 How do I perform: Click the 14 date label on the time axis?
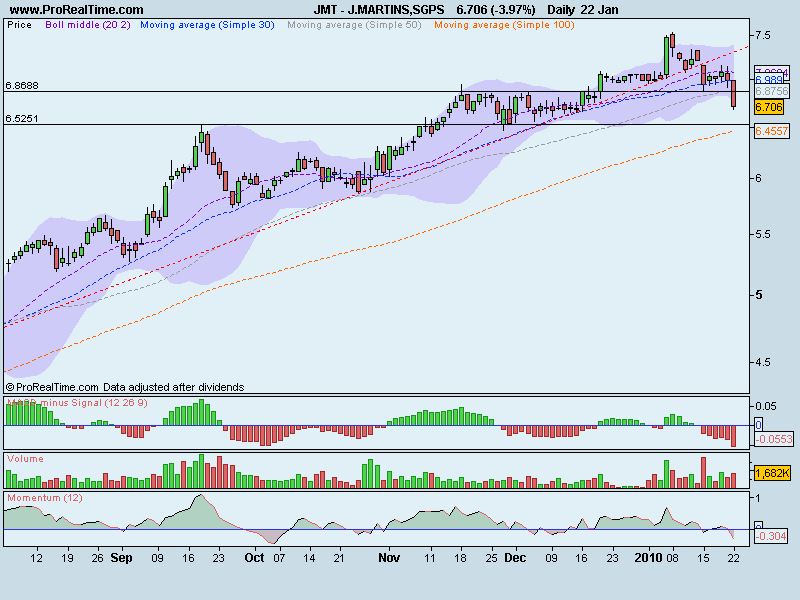click(x=309, y=558)
